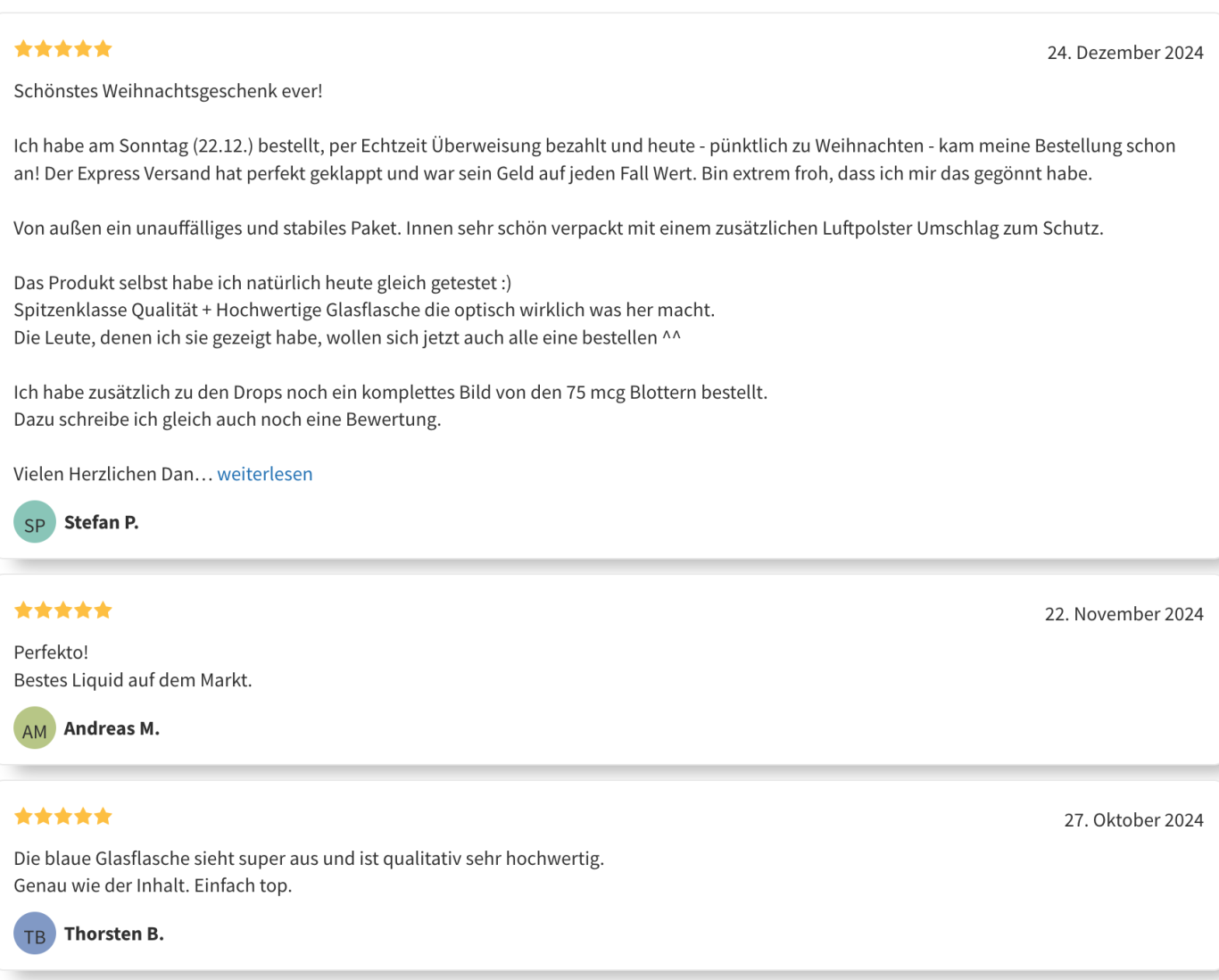Screen dimensions: 1219x980
Task: Select reviewer name Thorsten B.
Action: tap(114, 934)
